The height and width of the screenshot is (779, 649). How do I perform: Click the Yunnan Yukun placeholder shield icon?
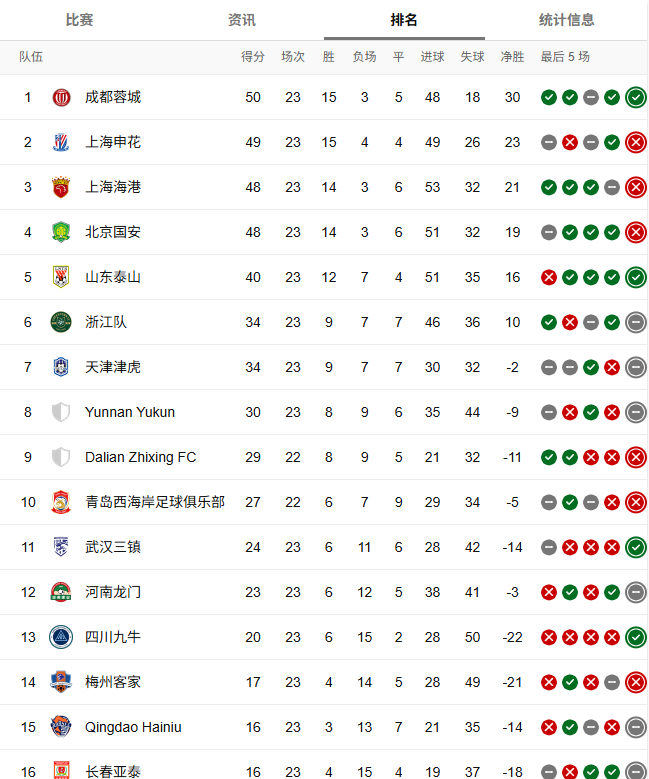[61, 412]
